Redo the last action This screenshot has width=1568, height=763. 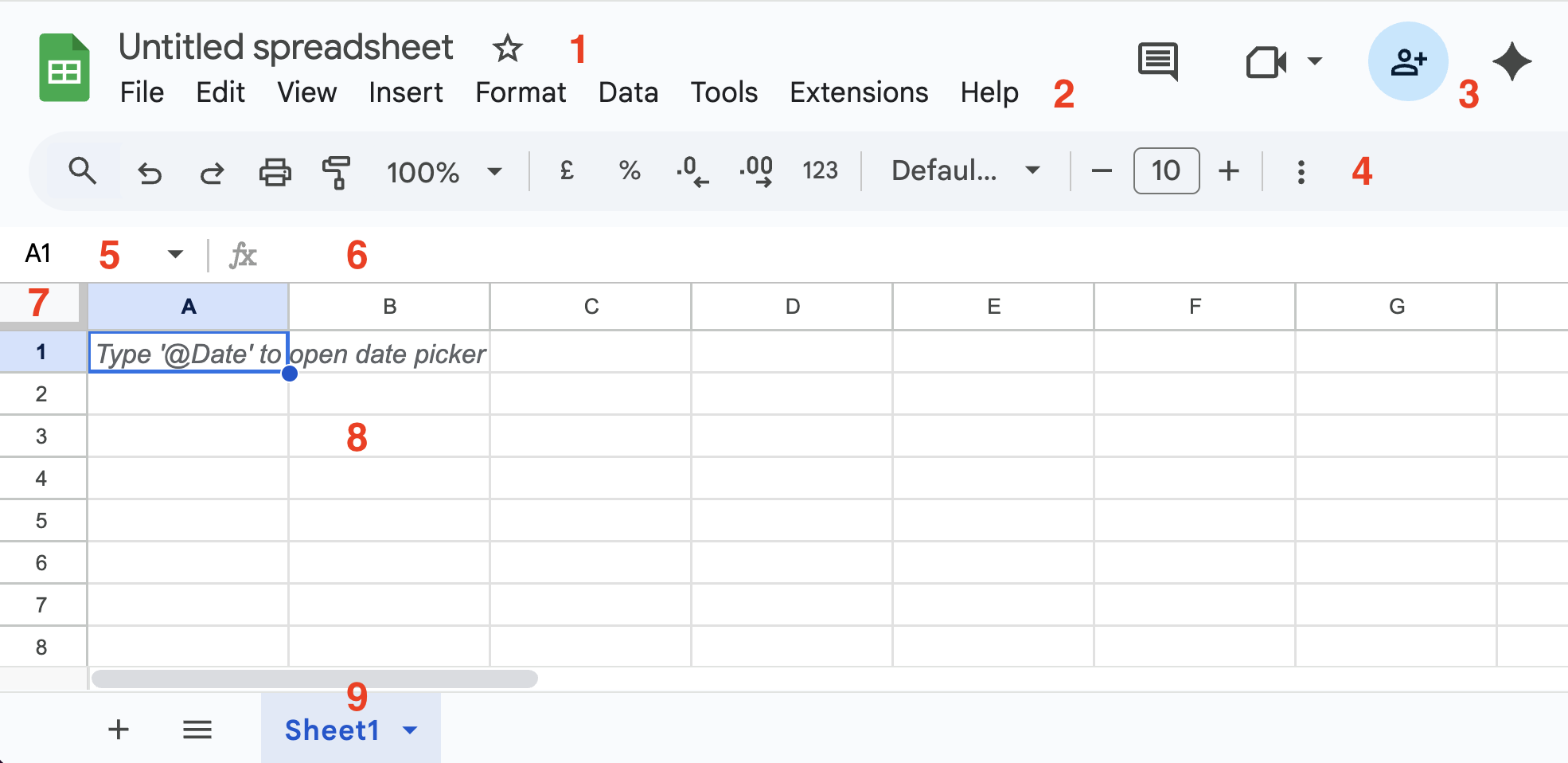pyautogui.click(x=212, y=172)
